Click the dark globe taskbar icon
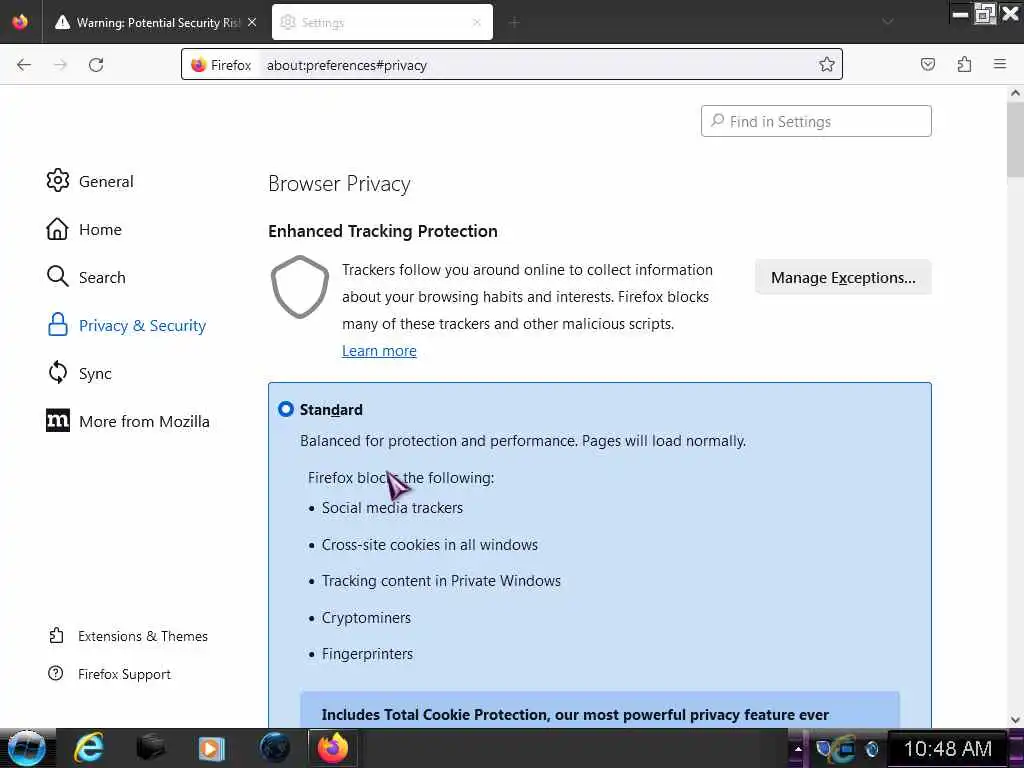 (275, 748)
